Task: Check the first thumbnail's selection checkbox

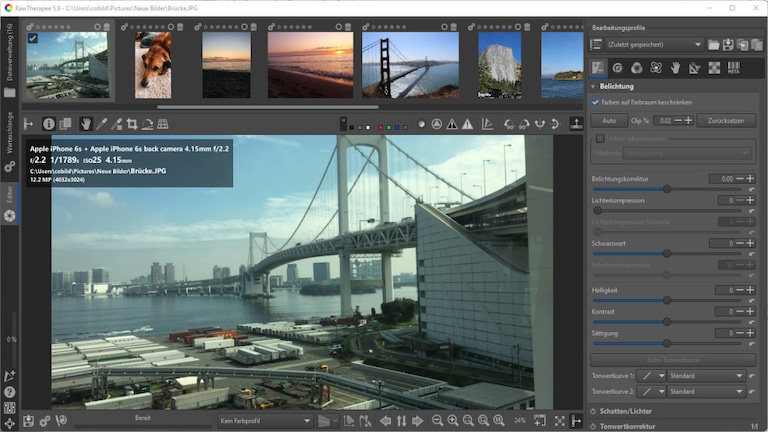Action: pyautogui.click(x=33, y=39)
